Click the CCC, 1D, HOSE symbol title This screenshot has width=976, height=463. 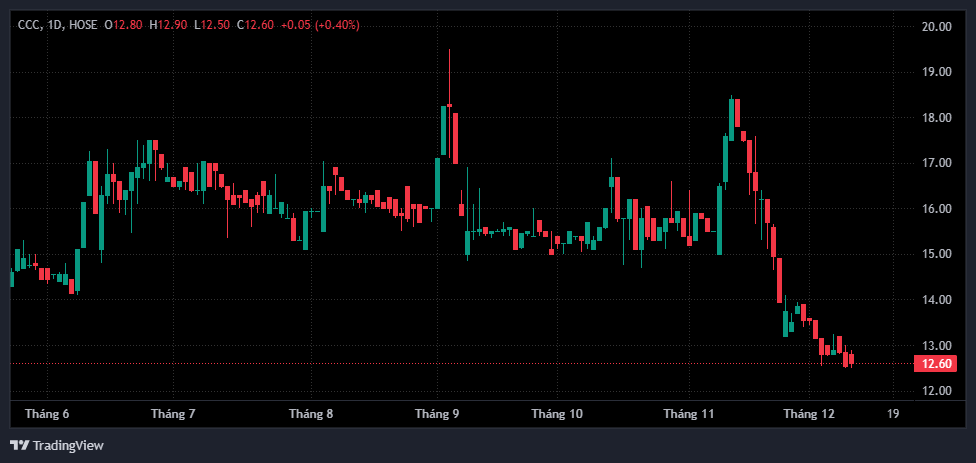[57, 24]
